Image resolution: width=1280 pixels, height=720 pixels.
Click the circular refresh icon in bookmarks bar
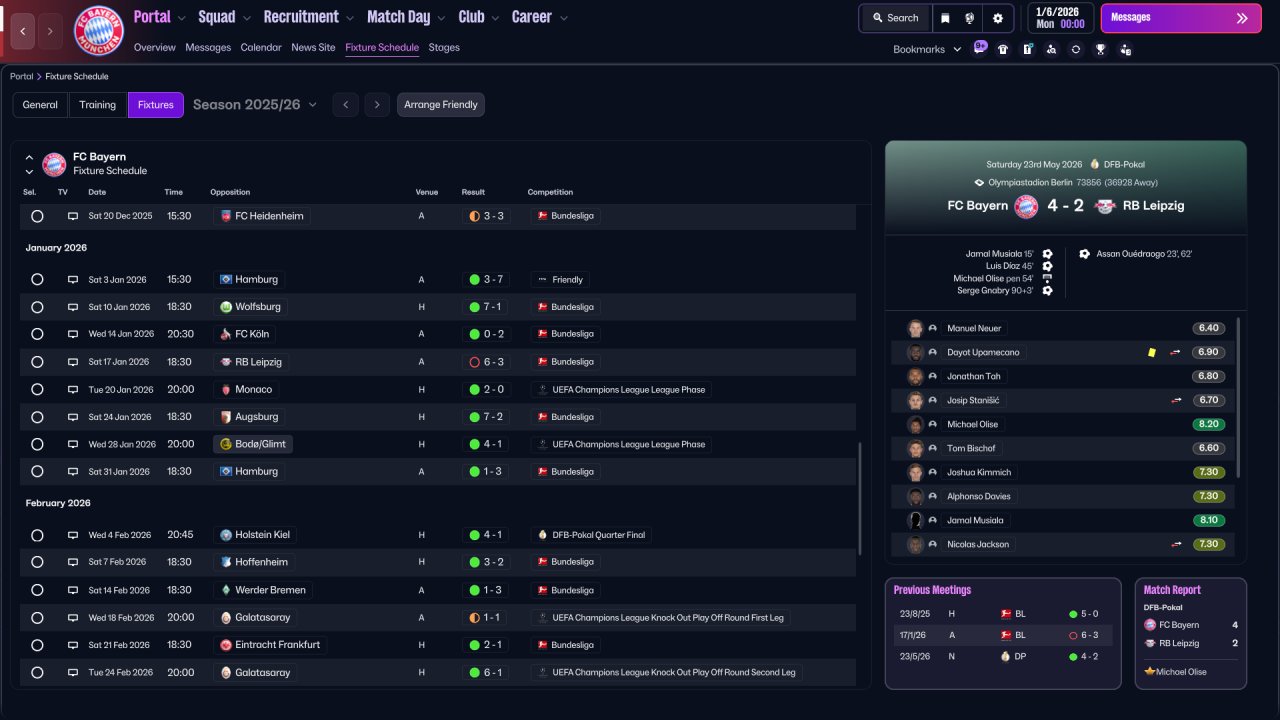click(1075, 49)
